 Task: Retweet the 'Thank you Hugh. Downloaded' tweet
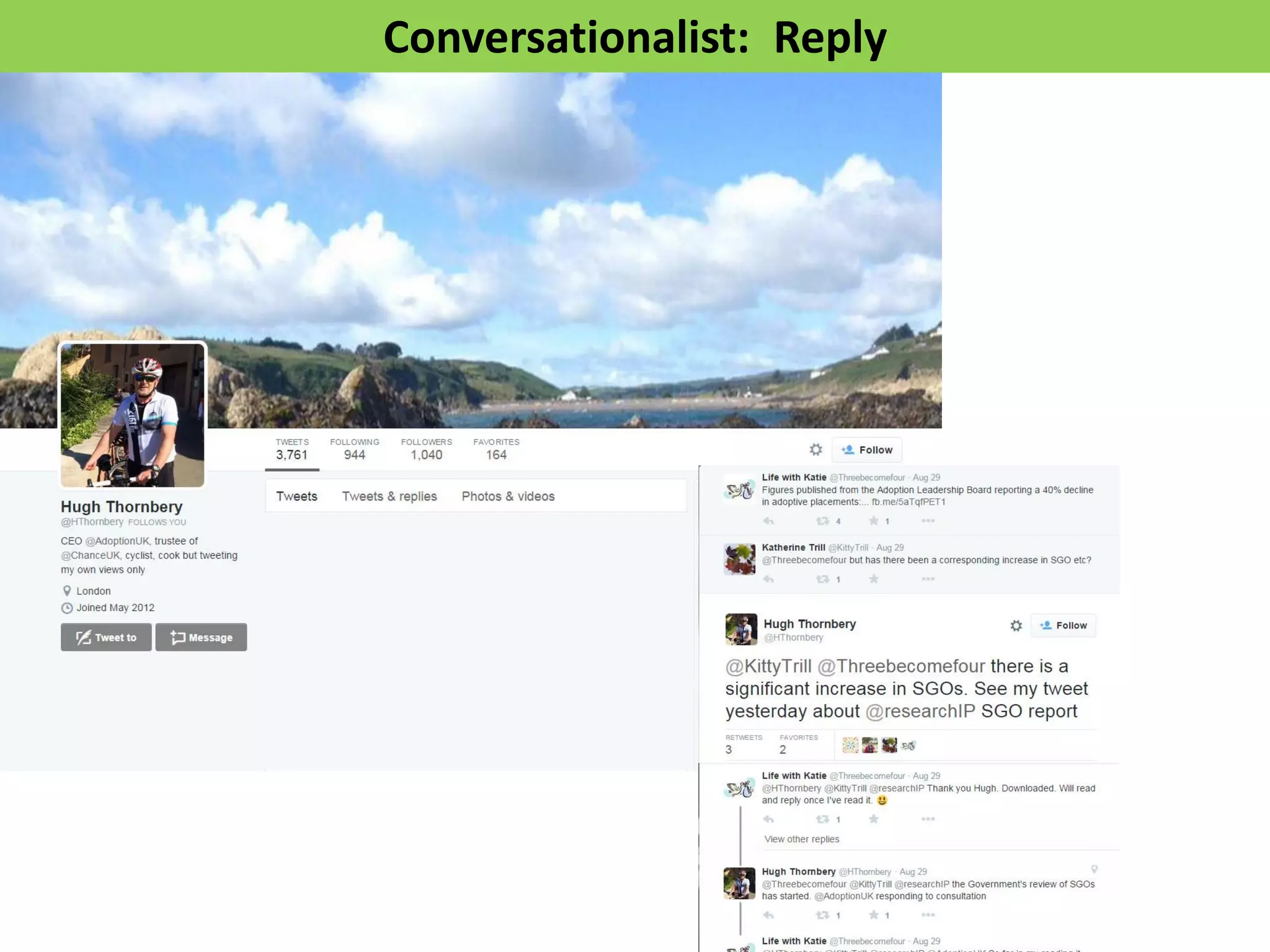[822, 819]
